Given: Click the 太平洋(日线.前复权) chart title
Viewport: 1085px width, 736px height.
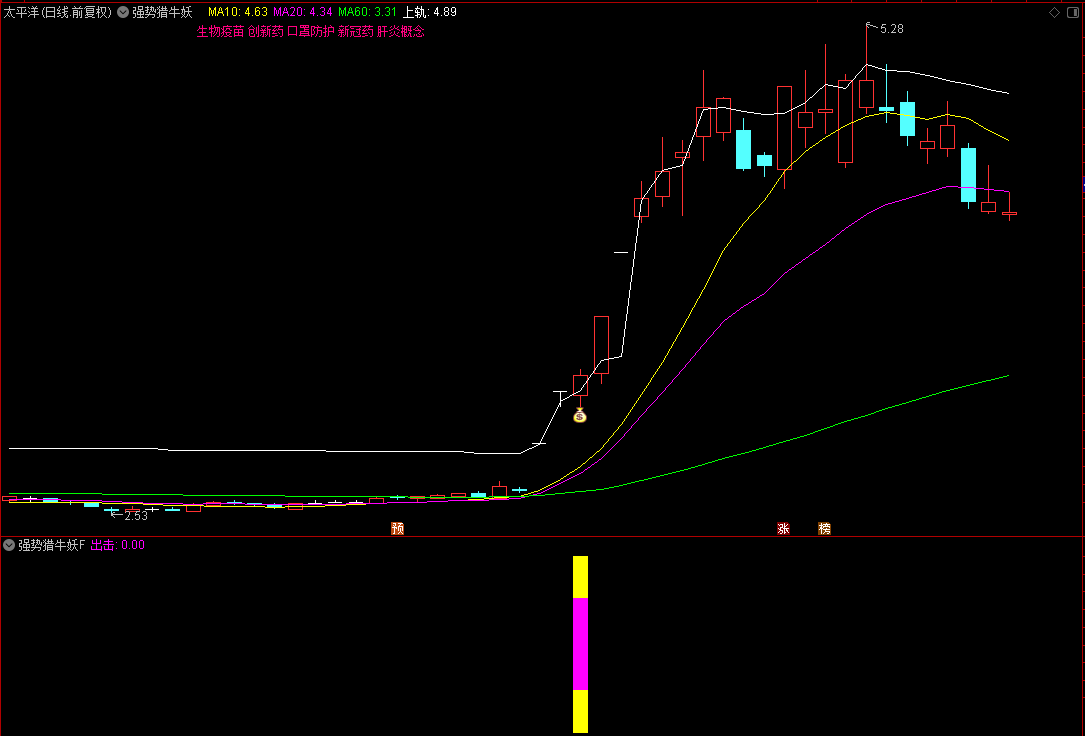Looking at the screenshot, I should (57, 12).
